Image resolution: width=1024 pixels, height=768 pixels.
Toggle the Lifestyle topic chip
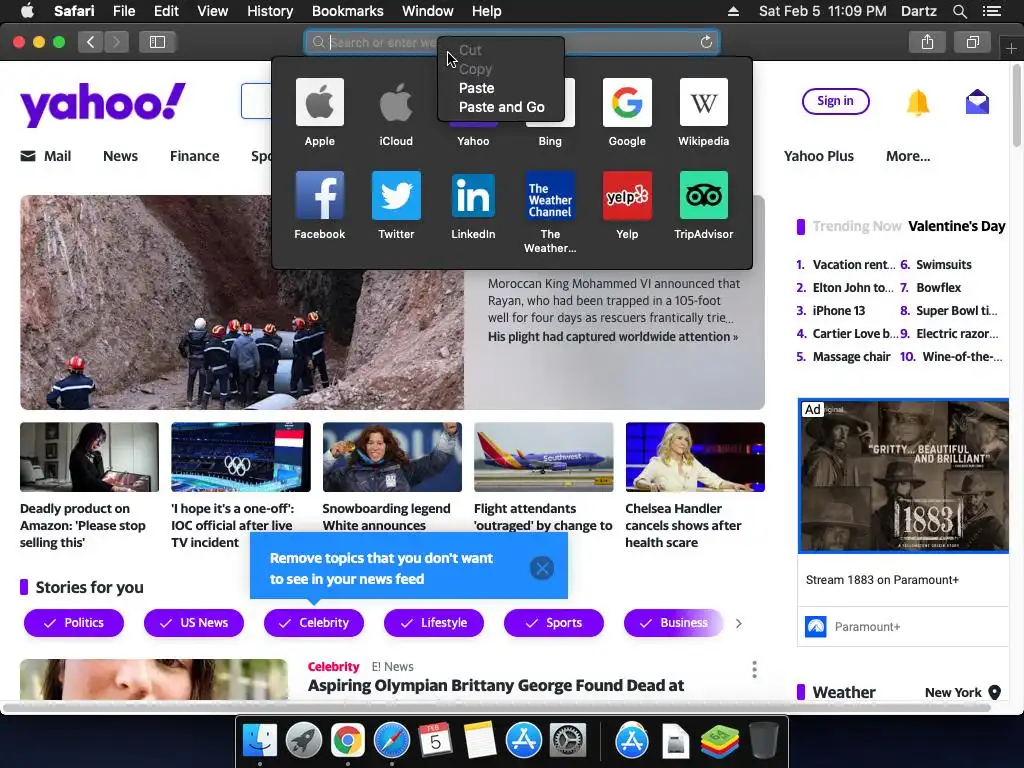click(x=434, y=623)
